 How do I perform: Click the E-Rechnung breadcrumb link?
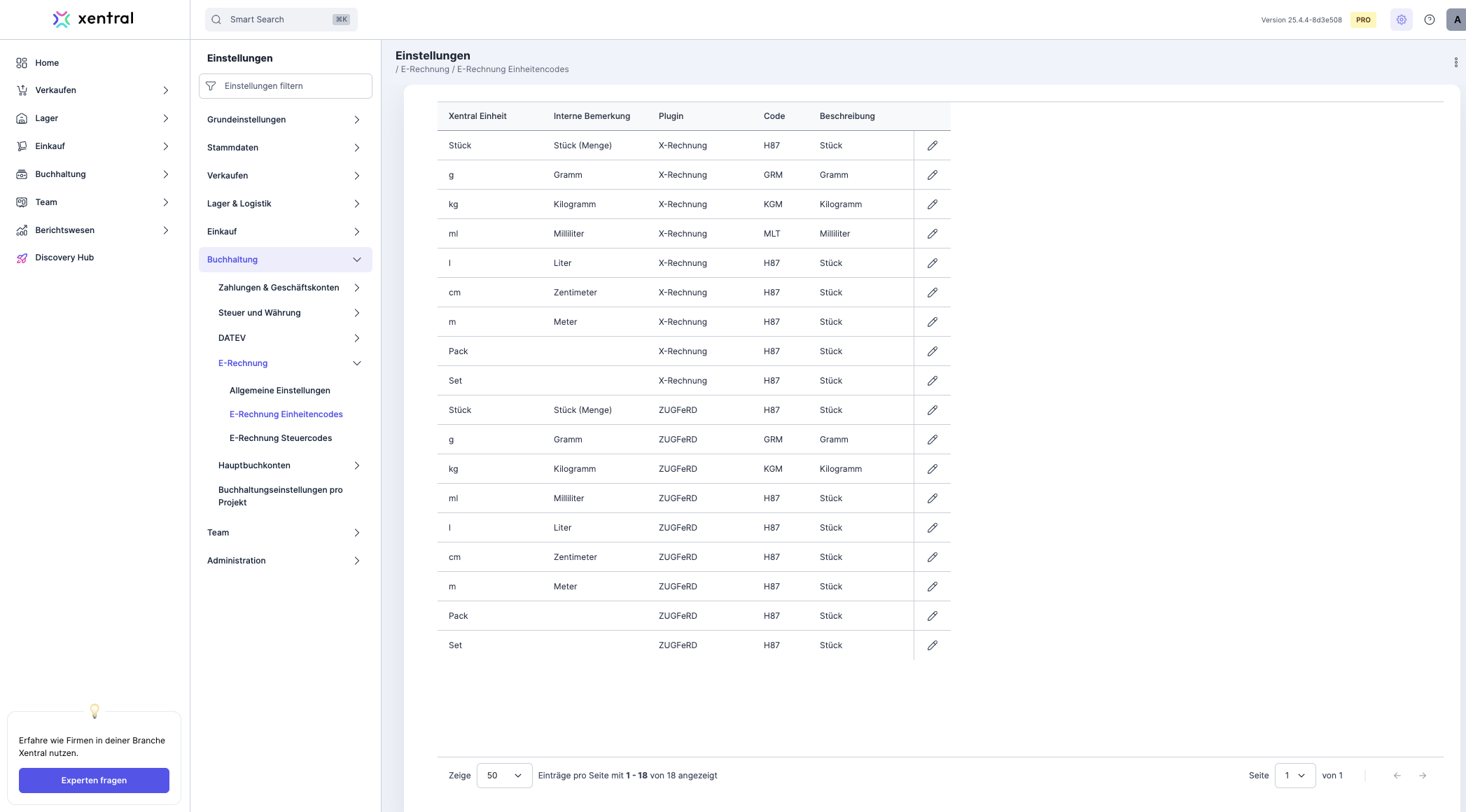point(425,69)
